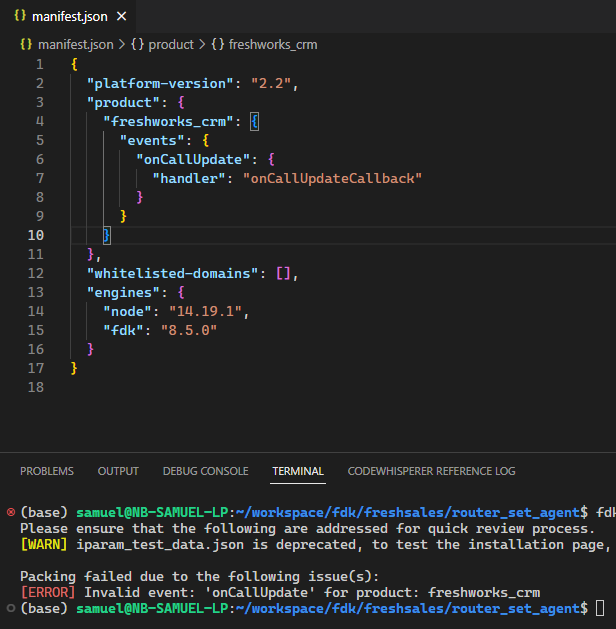
Task: Click the "whitelisted-domains" key
Action: coord(172,274)
